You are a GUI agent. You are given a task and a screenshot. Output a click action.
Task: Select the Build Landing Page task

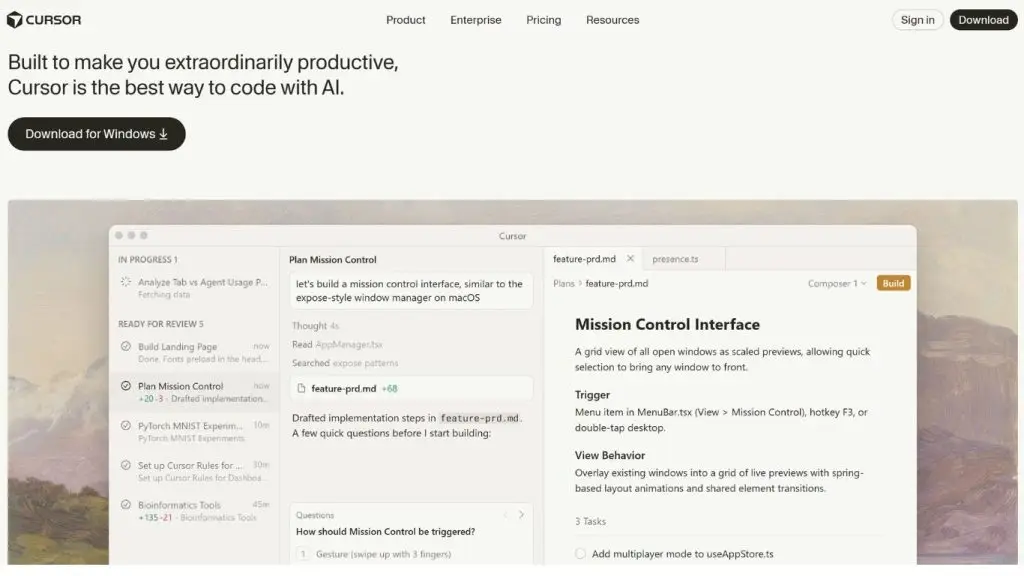195,353
